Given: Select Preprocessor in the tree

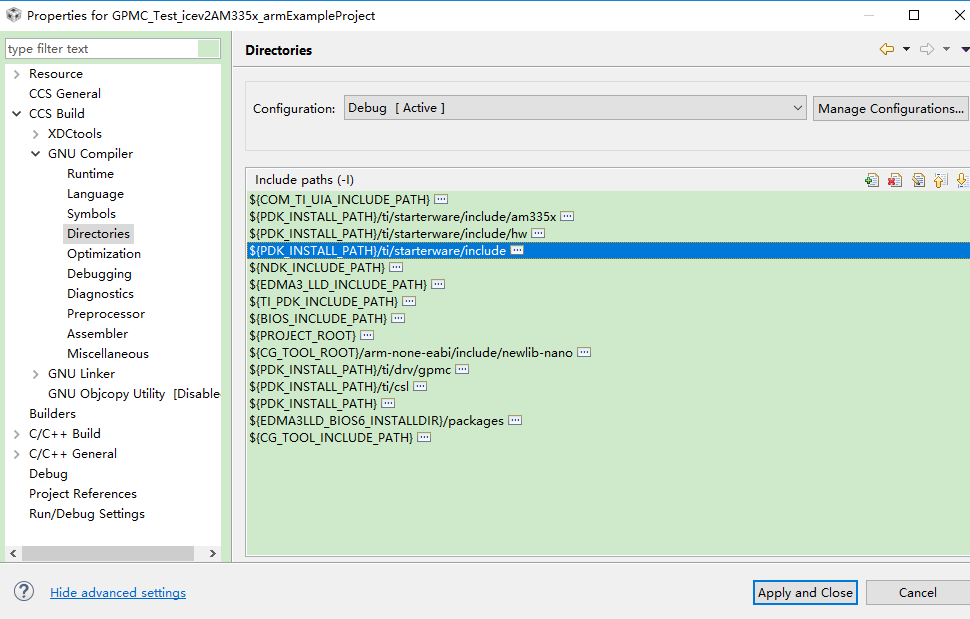Looking at the screenshot, I should 106,314.
